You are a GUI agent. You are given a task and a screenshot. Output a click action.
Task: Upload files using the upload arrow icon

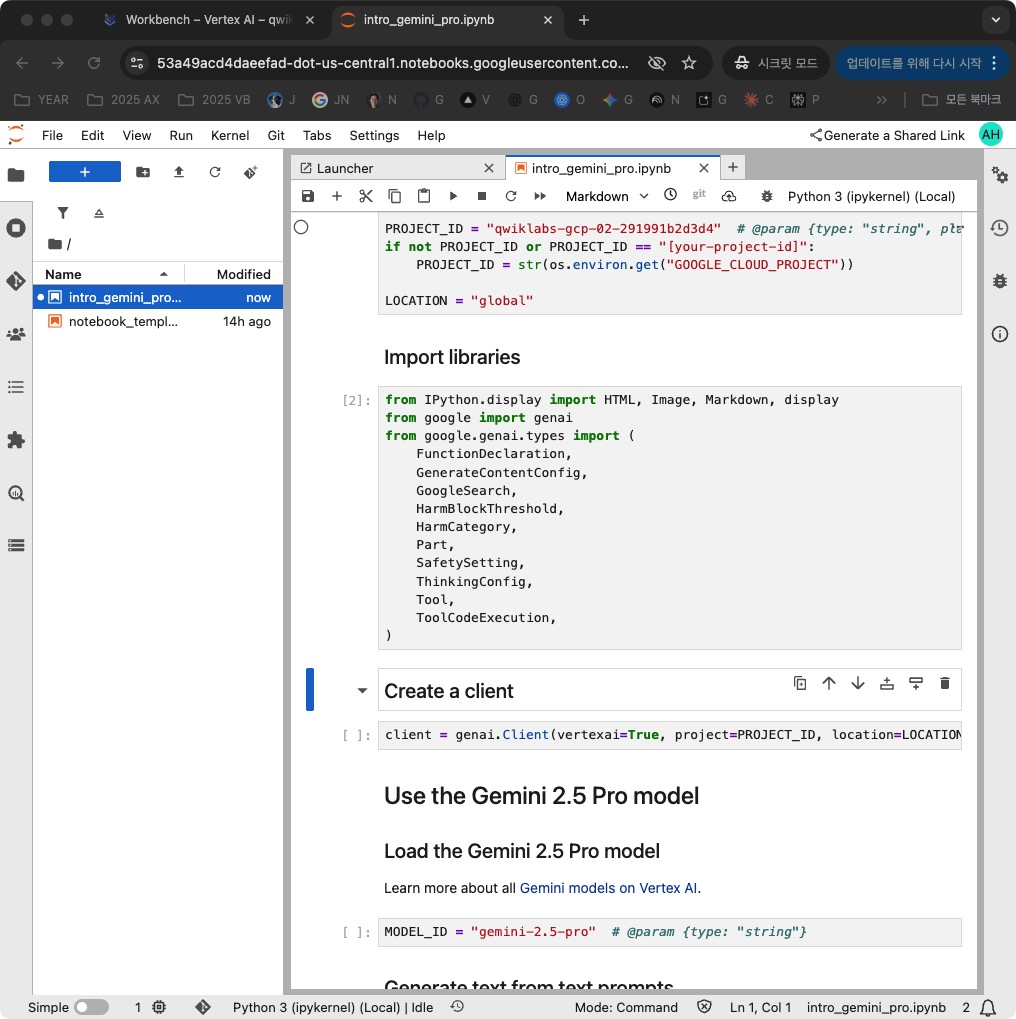[179, 172]
